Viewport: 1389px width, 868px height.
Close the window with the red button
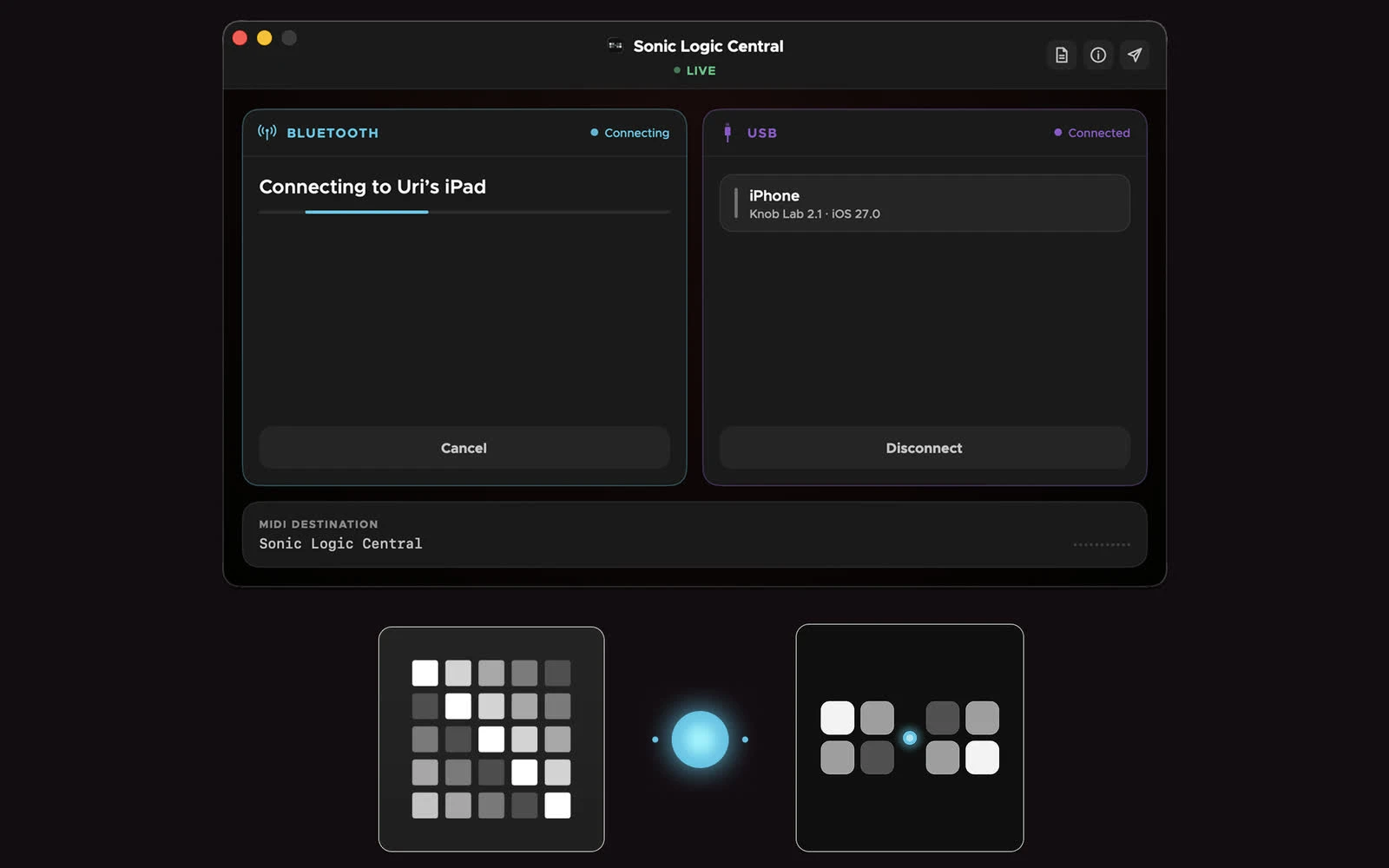(x=240, y=37)
